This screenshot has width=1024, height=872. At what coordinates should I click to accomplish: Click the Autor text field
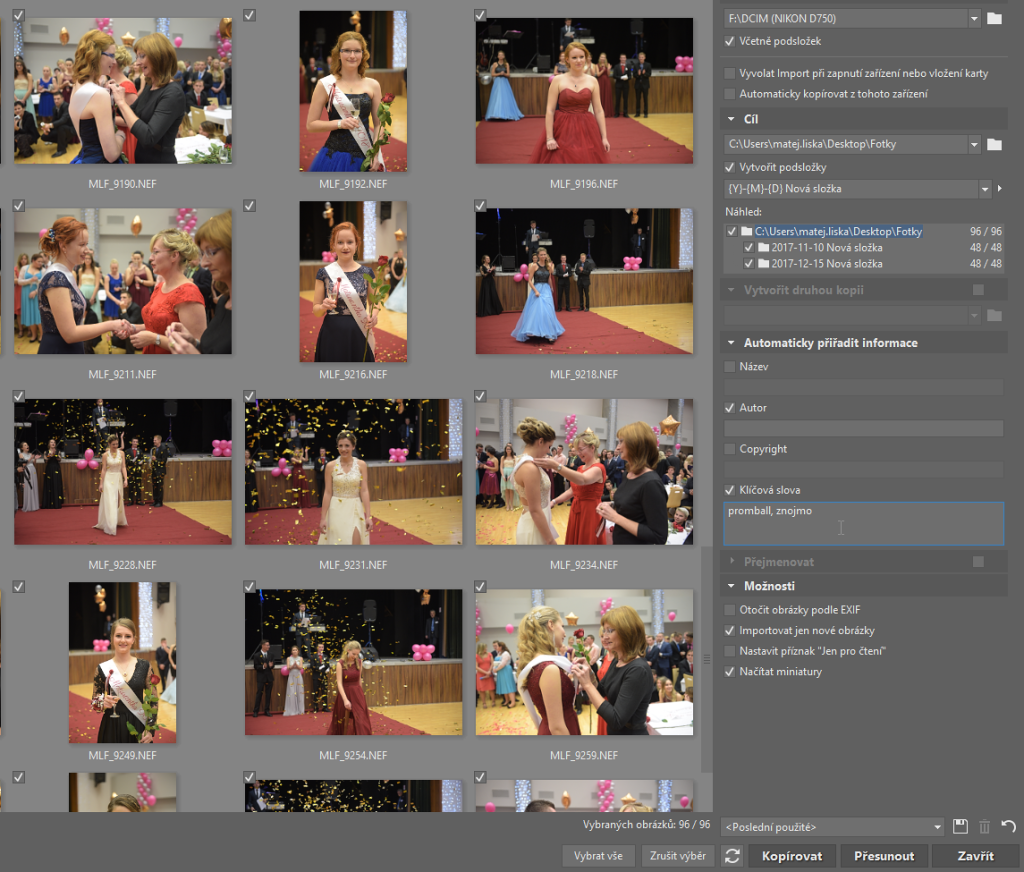point(863,428)
